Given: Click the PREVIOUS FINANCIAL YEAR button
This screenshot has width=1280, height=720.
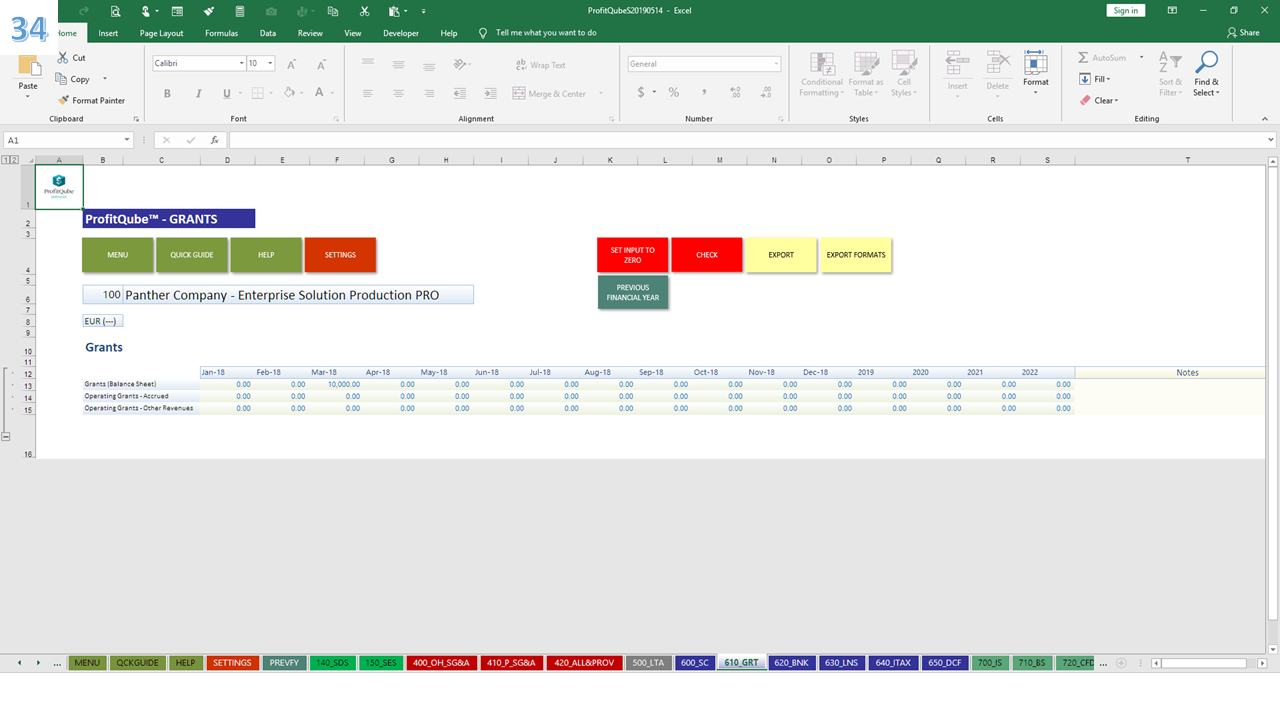Looking at the screenshot, I should (x=633, y=292).
